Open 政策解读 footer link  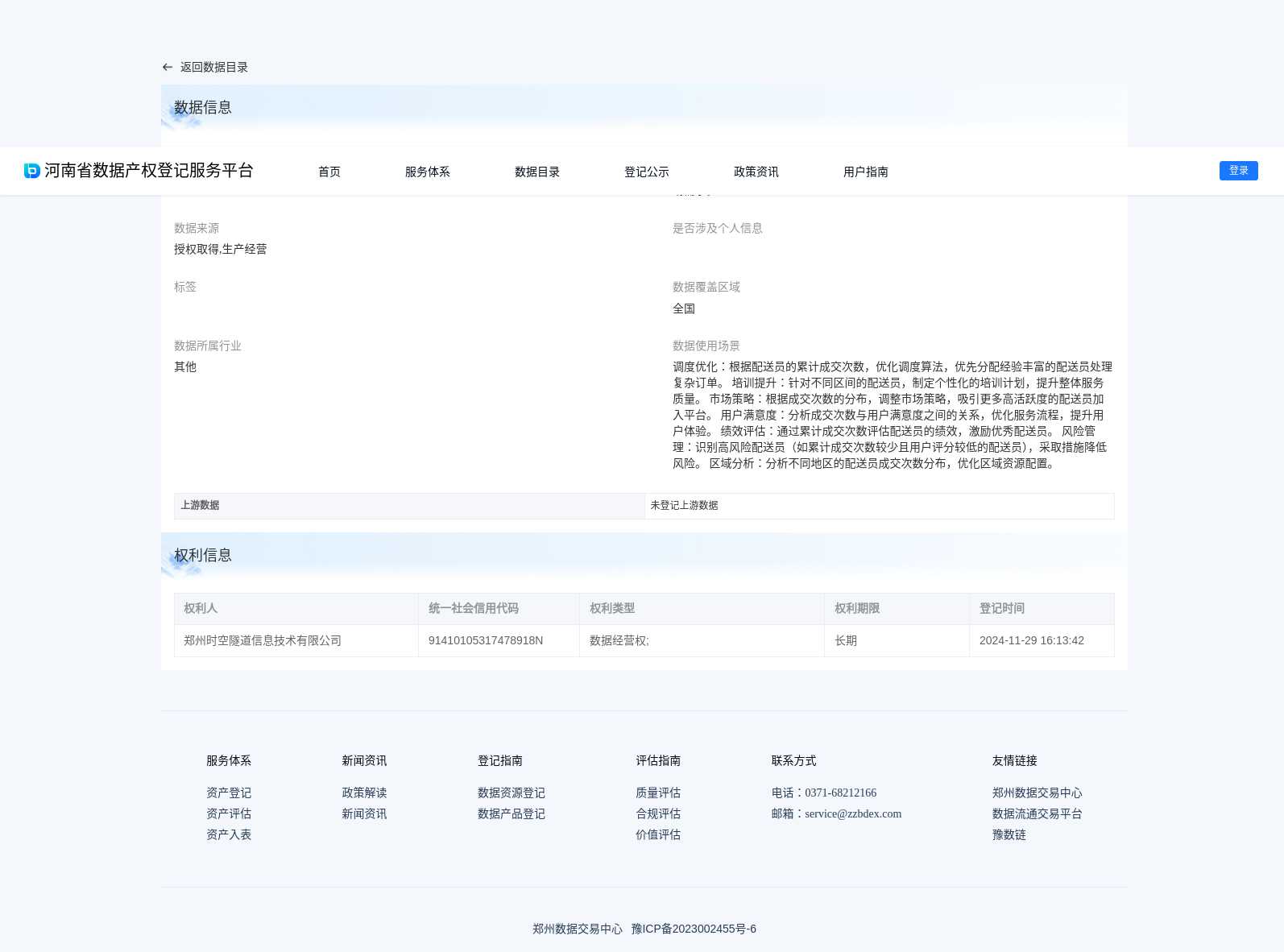364,793
